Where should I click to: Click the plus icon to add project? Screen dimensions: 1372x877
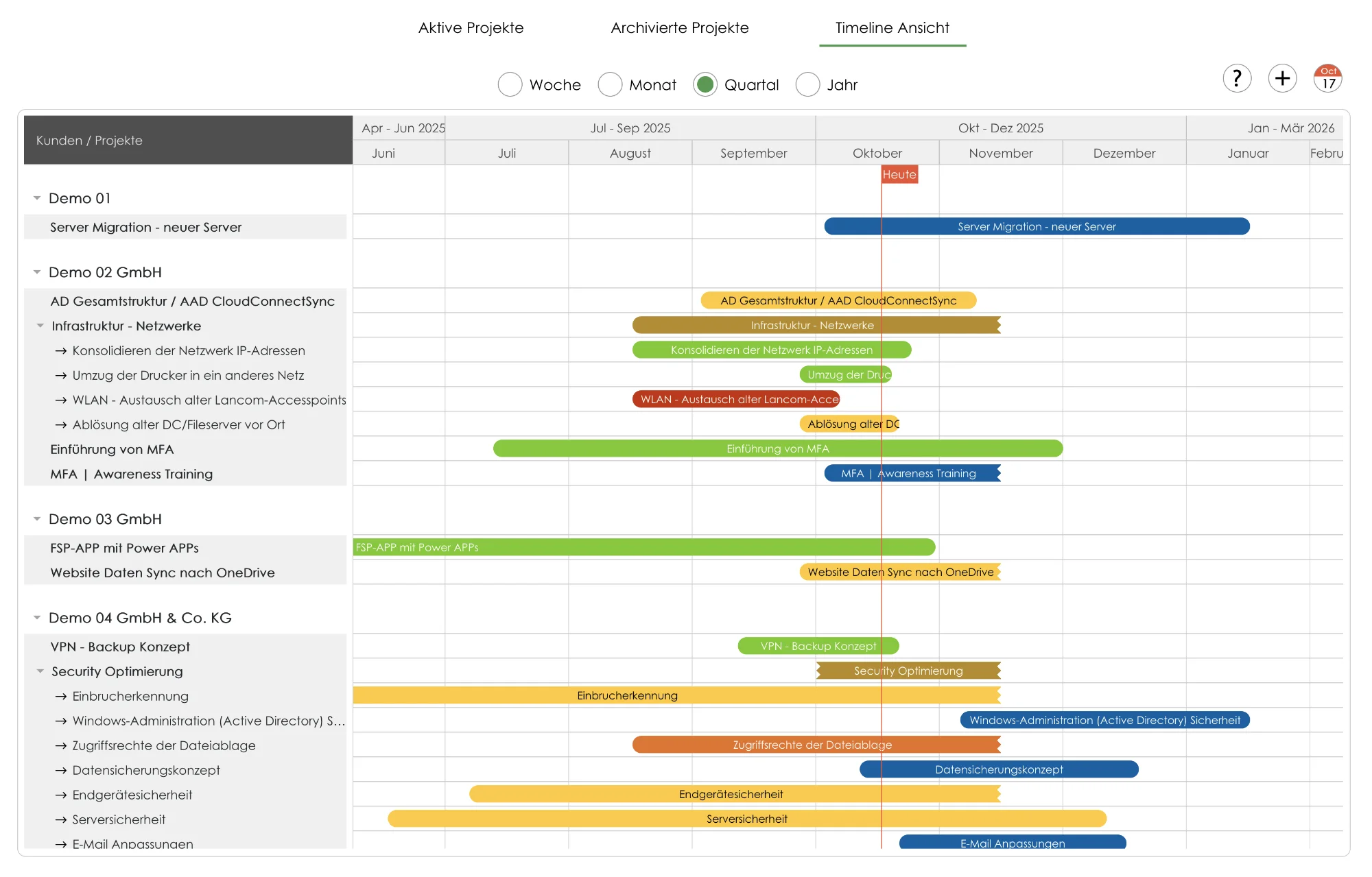point(1282,78)
